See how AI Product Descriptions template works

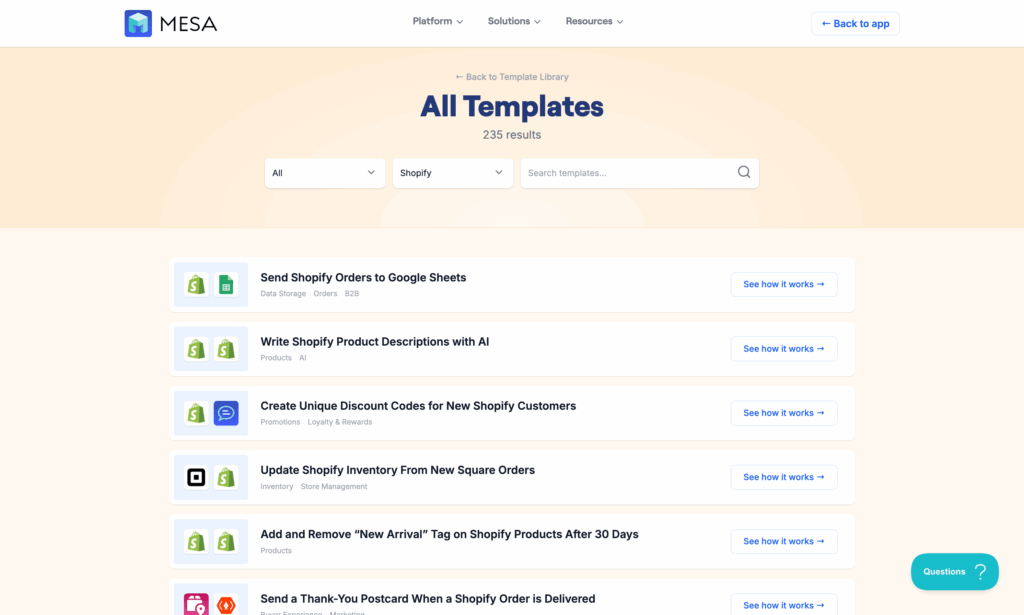click(784, 349)
